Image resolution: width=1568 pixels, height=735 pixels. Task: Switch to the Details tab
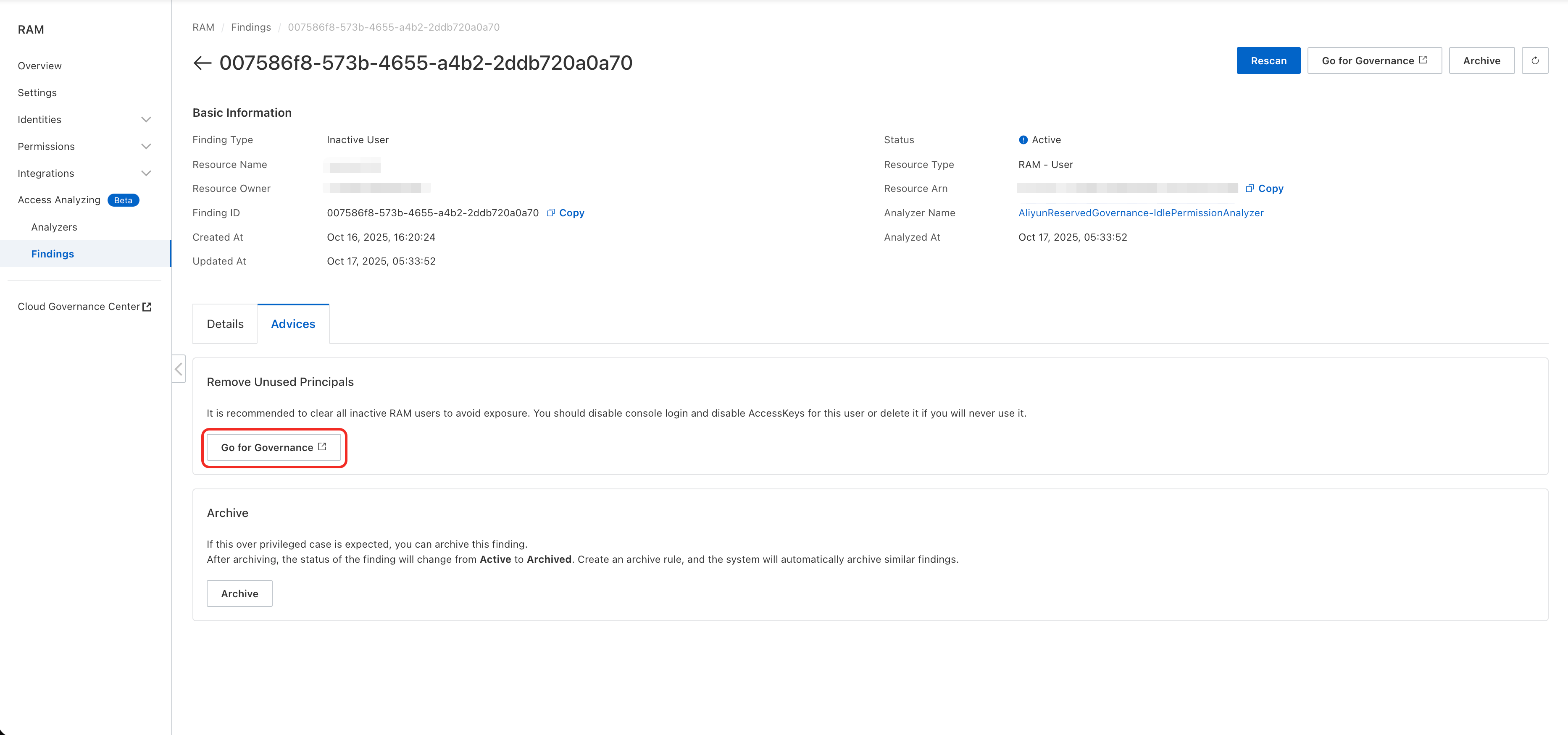pyautogui.click(x=225, y=324)
